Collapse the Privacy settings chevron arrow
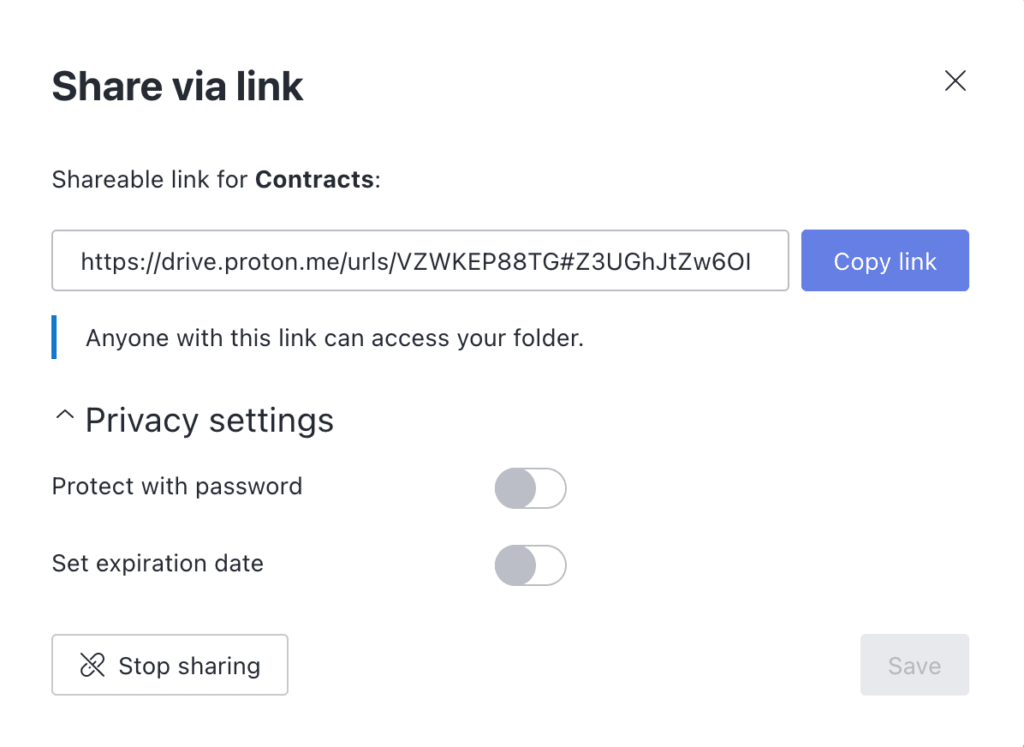 [65, 416]
